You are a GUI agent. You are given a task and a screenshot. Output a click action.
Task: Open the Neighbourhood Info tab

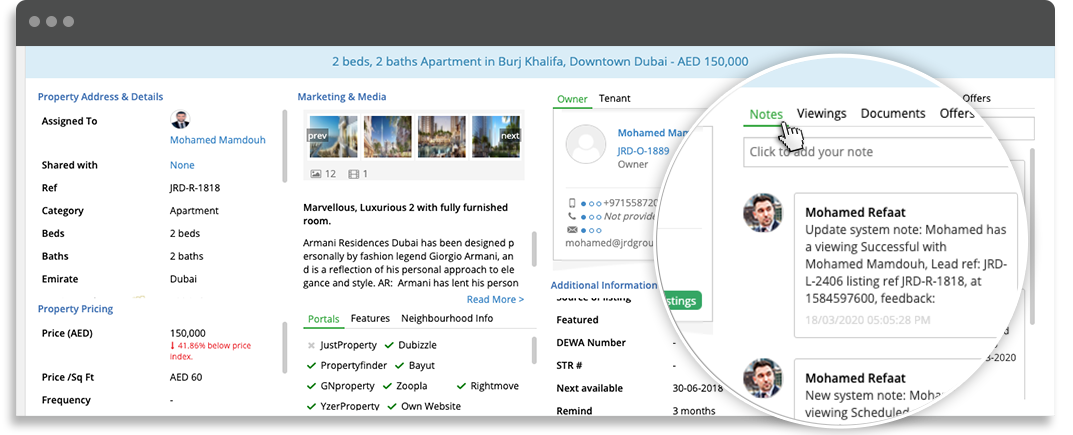447,318
